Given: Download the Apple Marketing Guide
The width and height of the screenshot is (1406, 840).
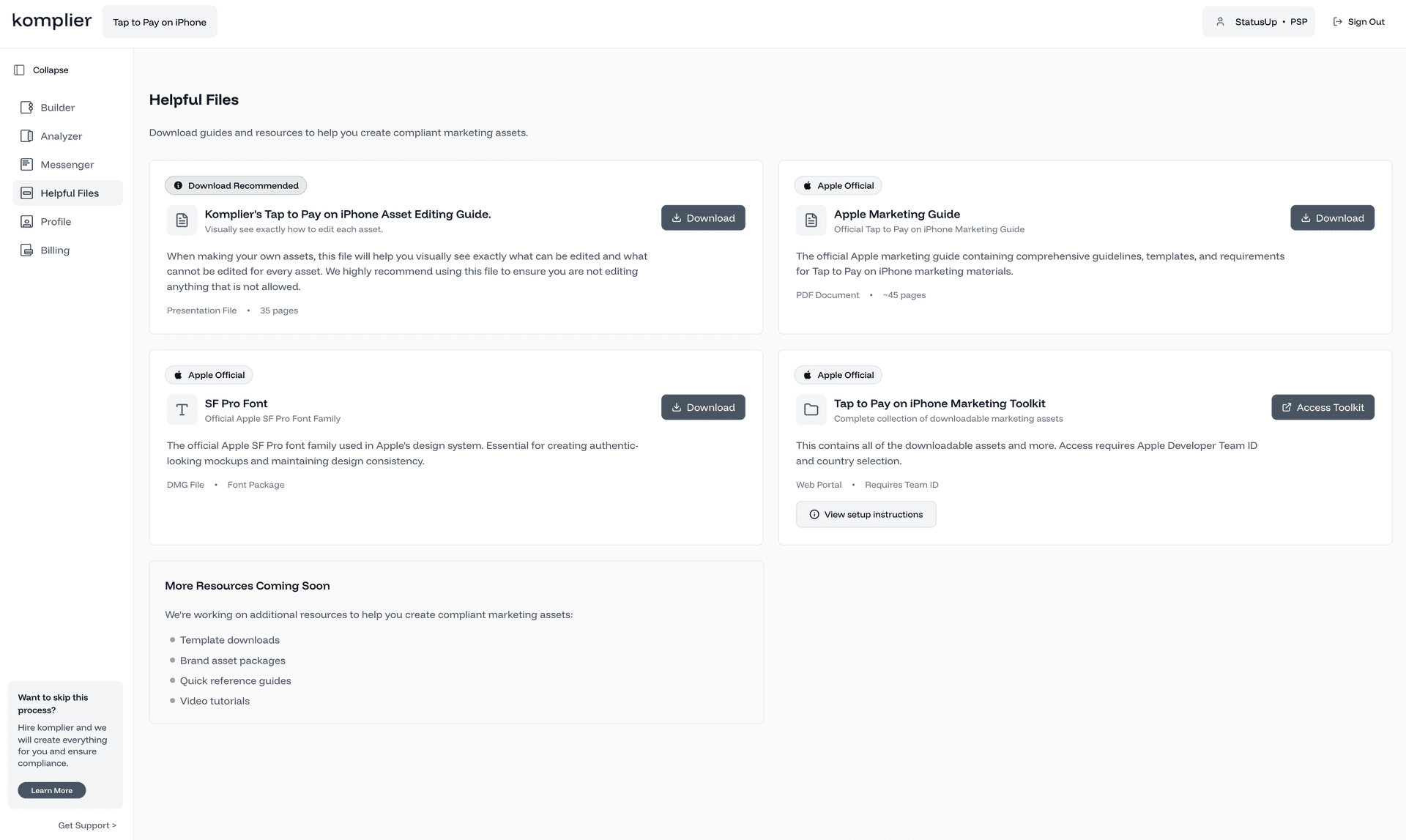Looking at the screenshot, I should 1332,218.
